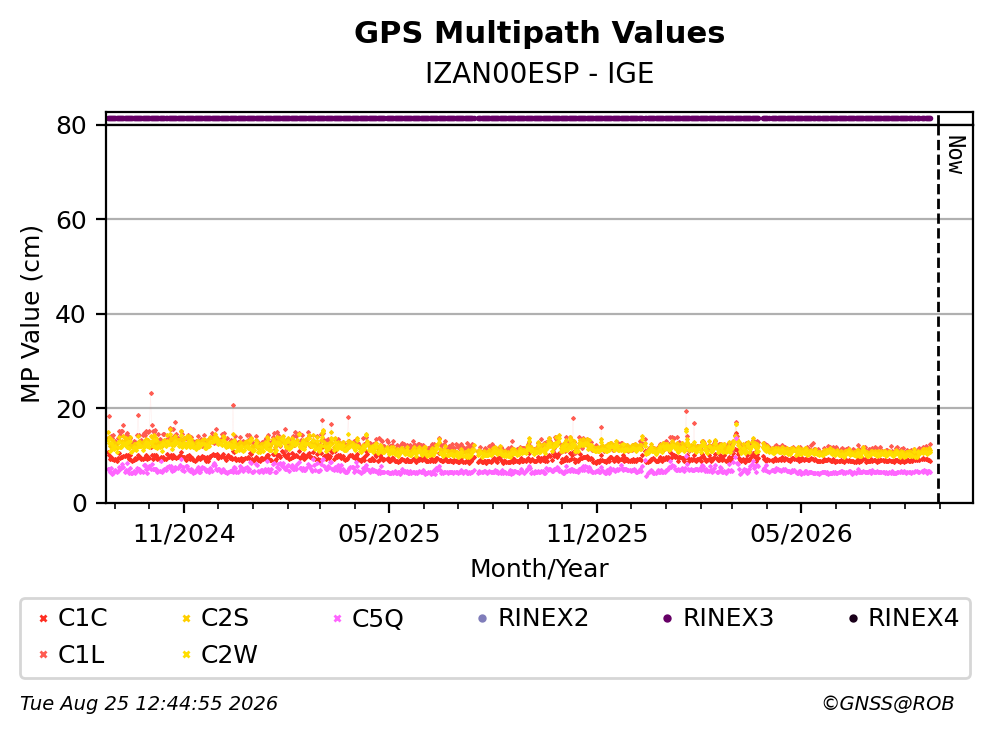Viewport: 993px width, 734px height.
Task: Click the C2S yellow legend marker
Action: 186,619
